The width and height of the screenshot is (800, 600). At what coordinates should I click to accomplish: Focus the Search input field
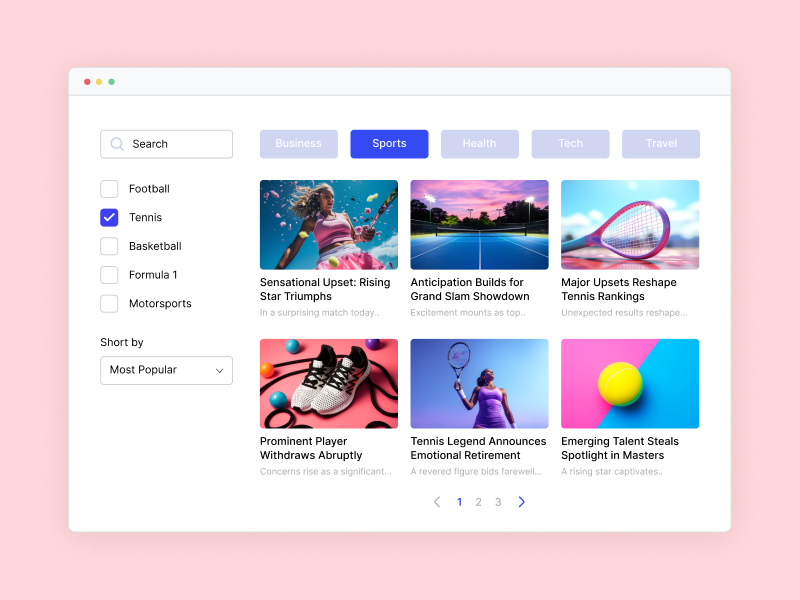tap(177, 144)
